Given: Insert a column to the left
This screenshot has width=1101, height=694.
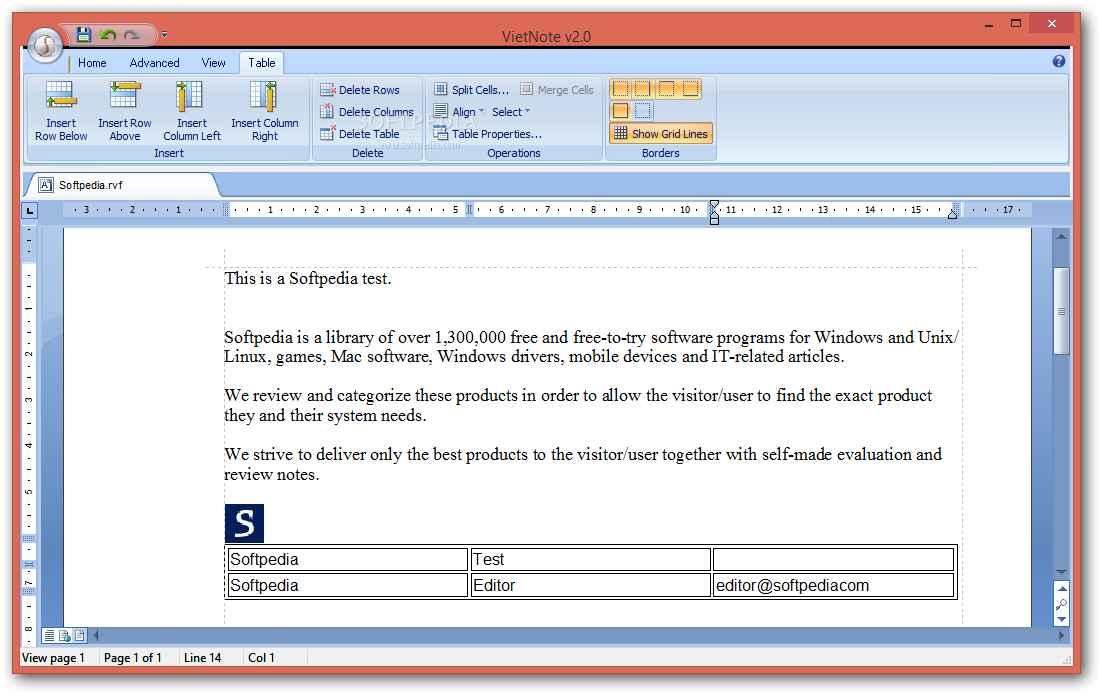Looking at the screenshot, I should pos(192,111).
